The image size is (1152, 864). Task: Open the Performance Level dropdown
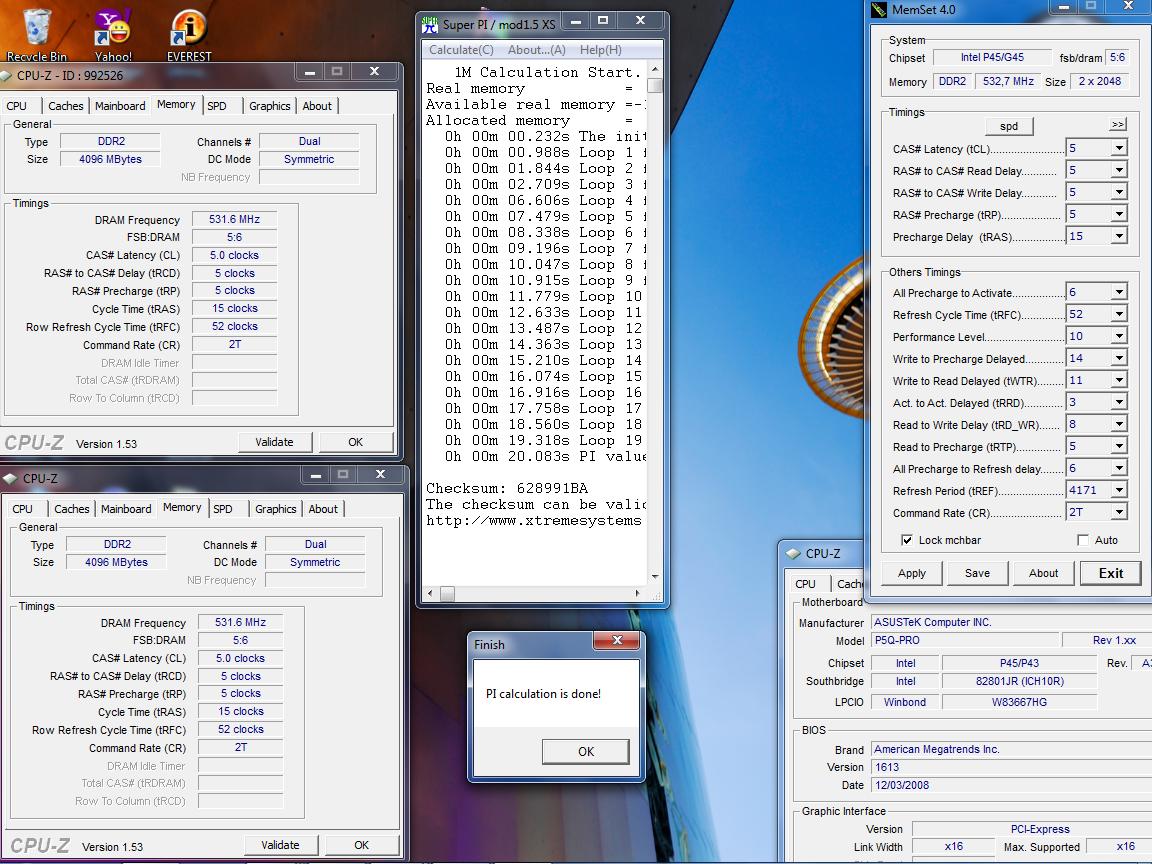[x=1118, y=336]
